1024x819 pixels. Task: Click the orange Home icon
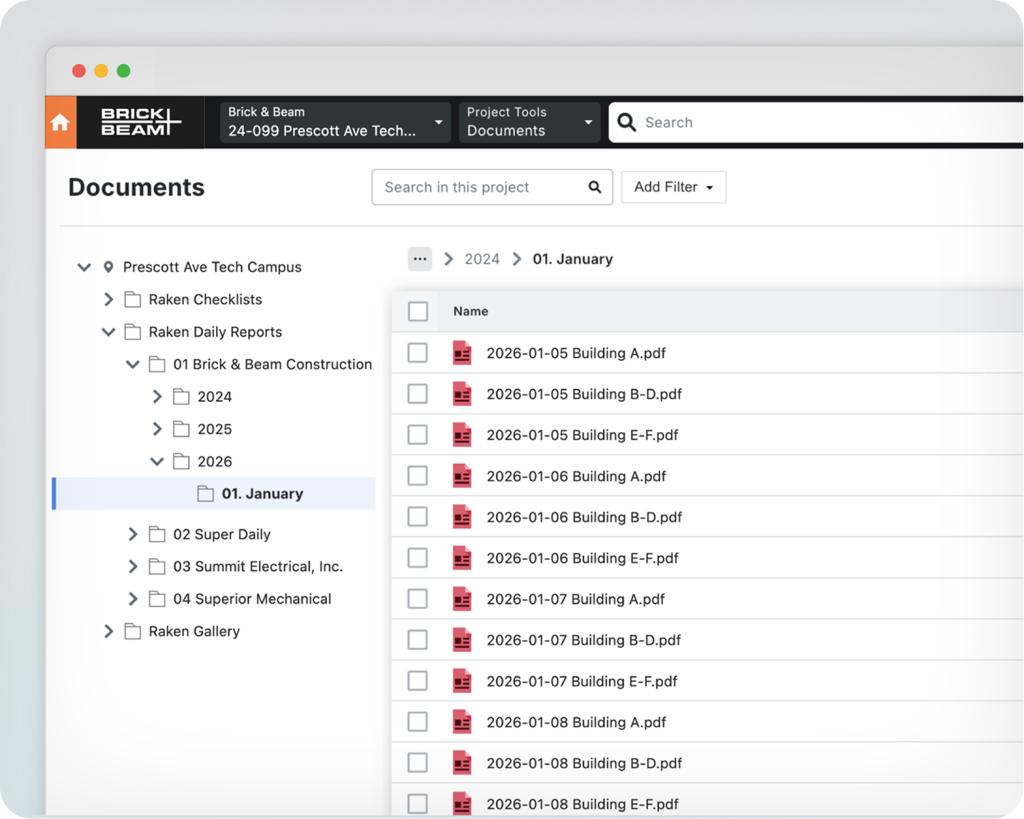tap(60, 123)
